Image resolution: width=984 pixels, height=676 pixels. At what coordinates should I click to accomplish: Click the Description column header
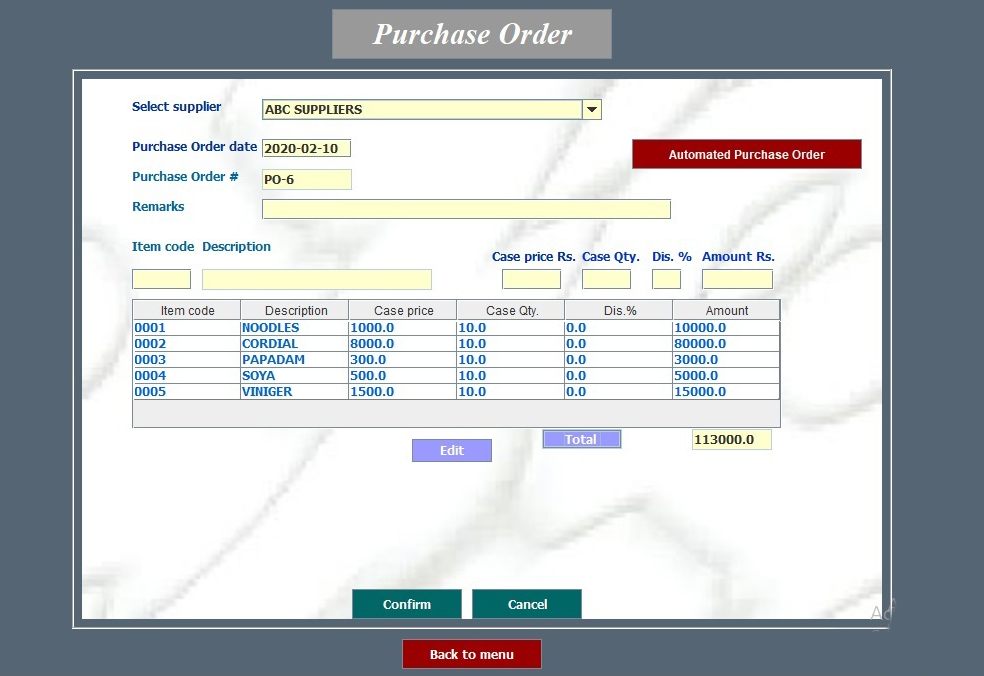pyautogui.click(x=295, y=310)
